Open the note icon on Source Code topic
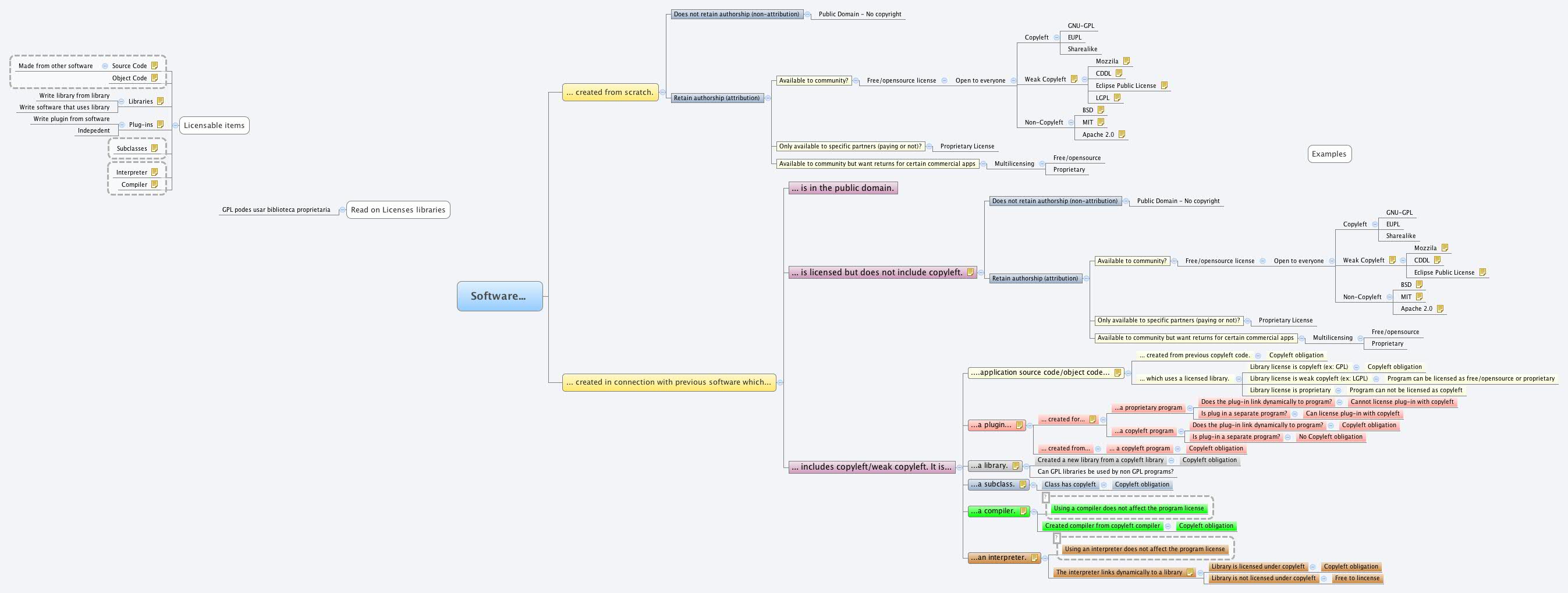 [x=156, y=66]
